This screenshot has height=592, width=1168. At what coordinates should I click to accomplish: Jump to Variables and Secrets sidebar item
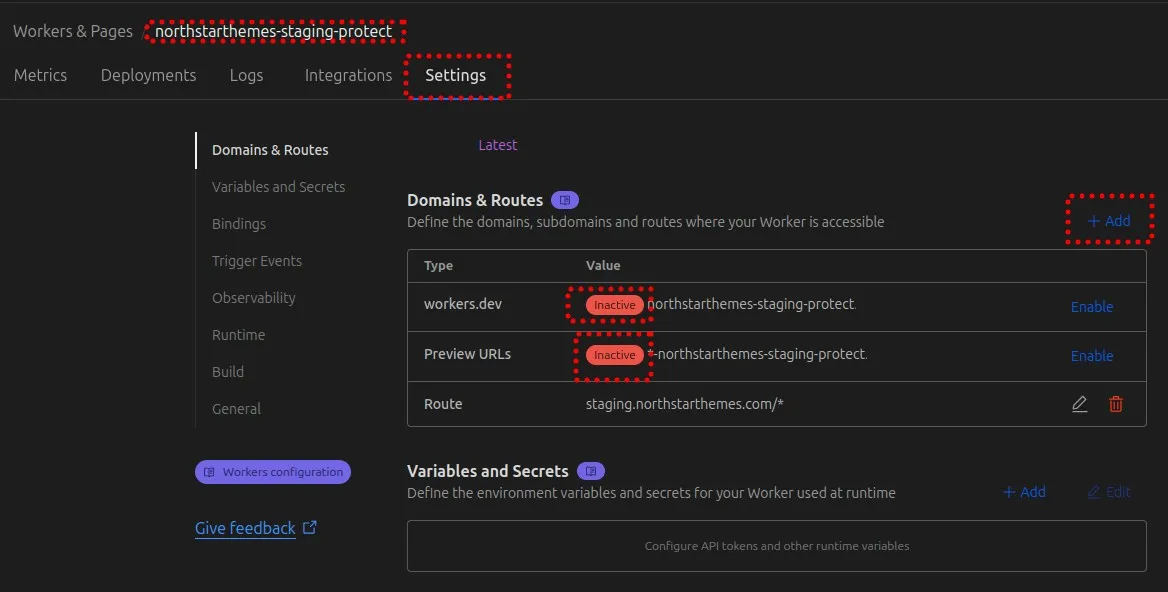point(279,187)
